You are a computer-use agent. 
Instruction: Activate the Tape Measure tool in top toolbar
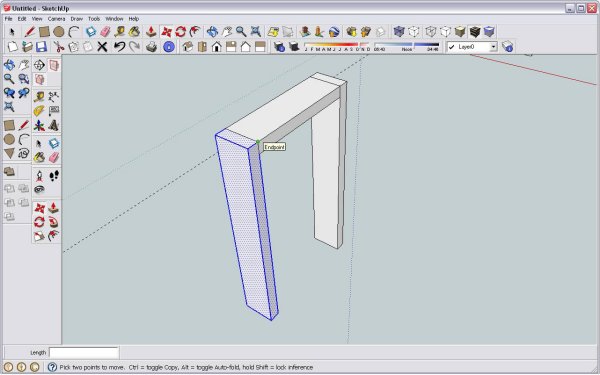click(x=119, y=32)
